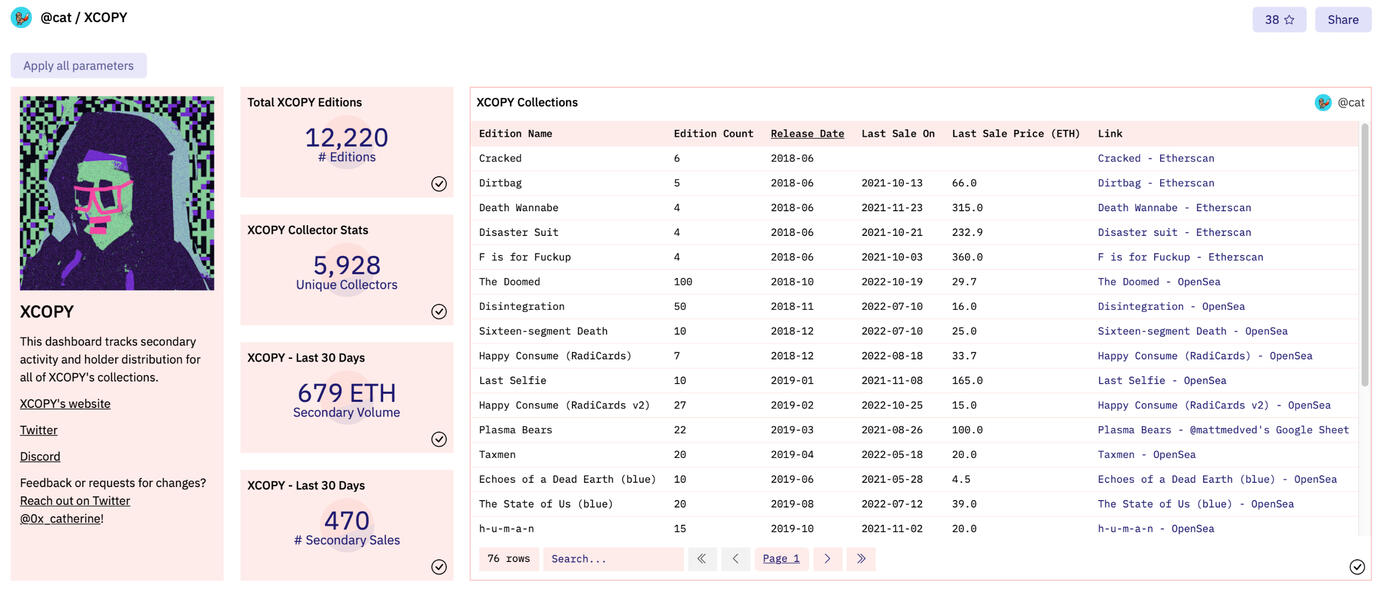Click the Search field below the table

pos(613,557)
